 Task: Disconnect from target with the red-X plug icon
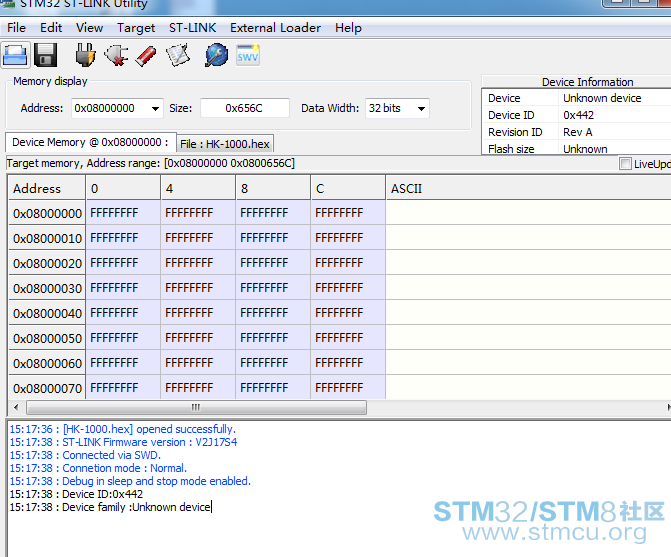pos(116,55)
